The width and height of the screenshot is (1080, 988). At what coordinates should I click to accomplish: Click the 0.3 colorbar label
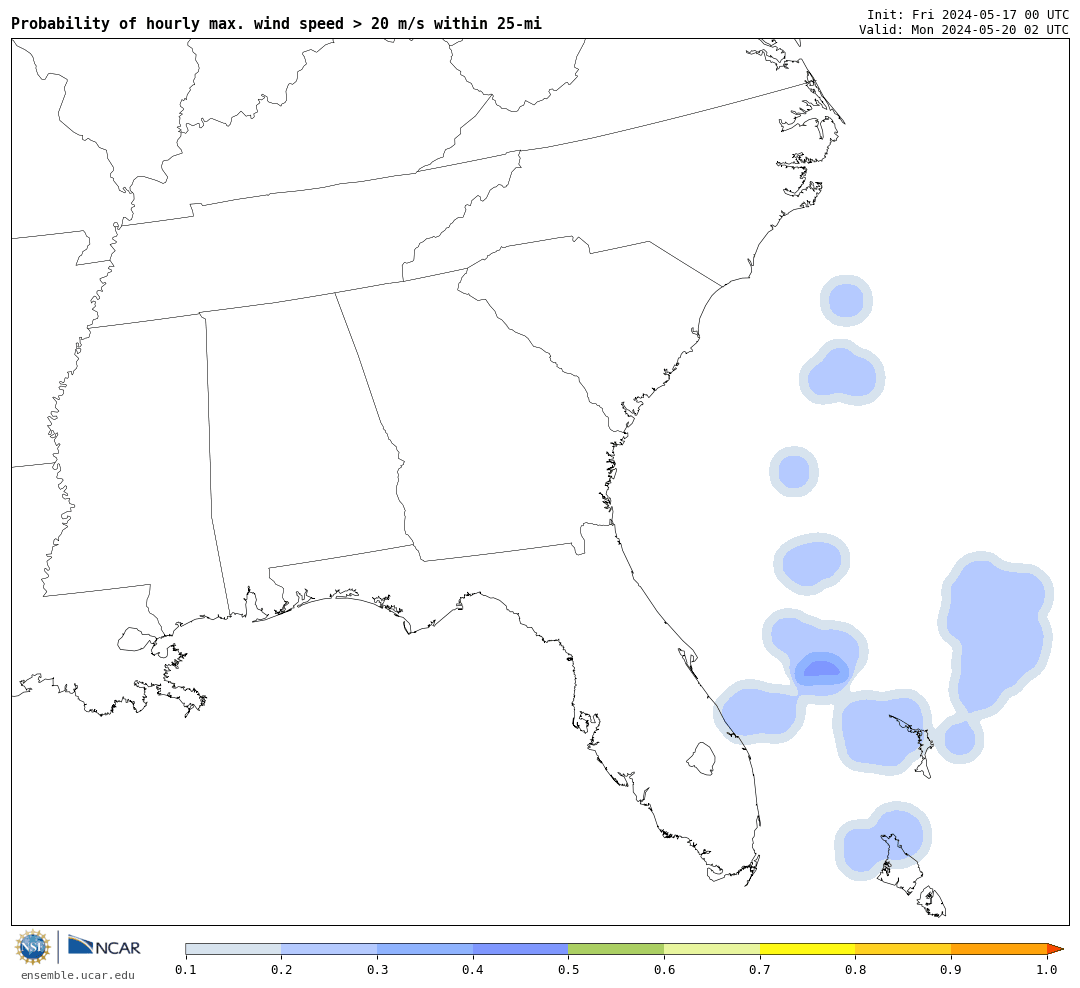tap(377, 970)
